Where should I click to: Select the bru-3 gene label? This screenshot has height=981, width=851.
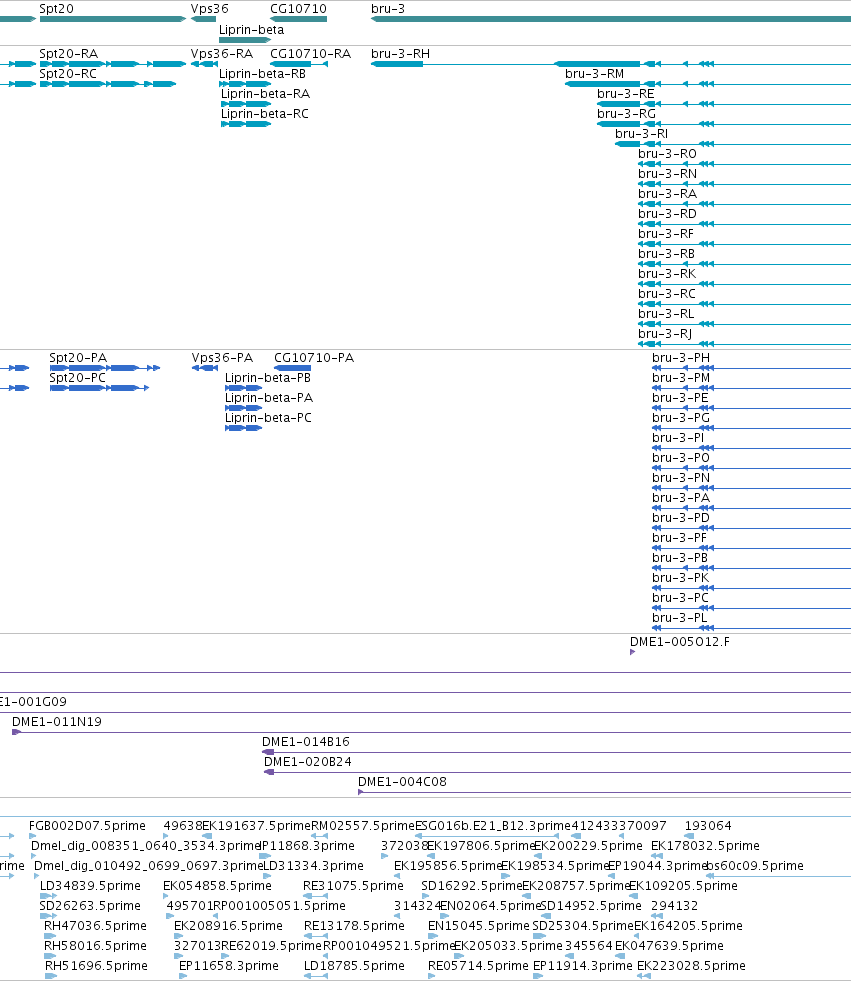388,9
